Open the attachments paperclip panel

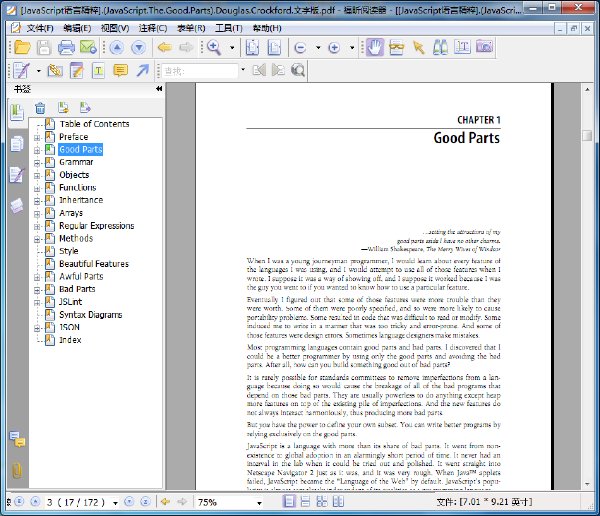coord(17,470)
